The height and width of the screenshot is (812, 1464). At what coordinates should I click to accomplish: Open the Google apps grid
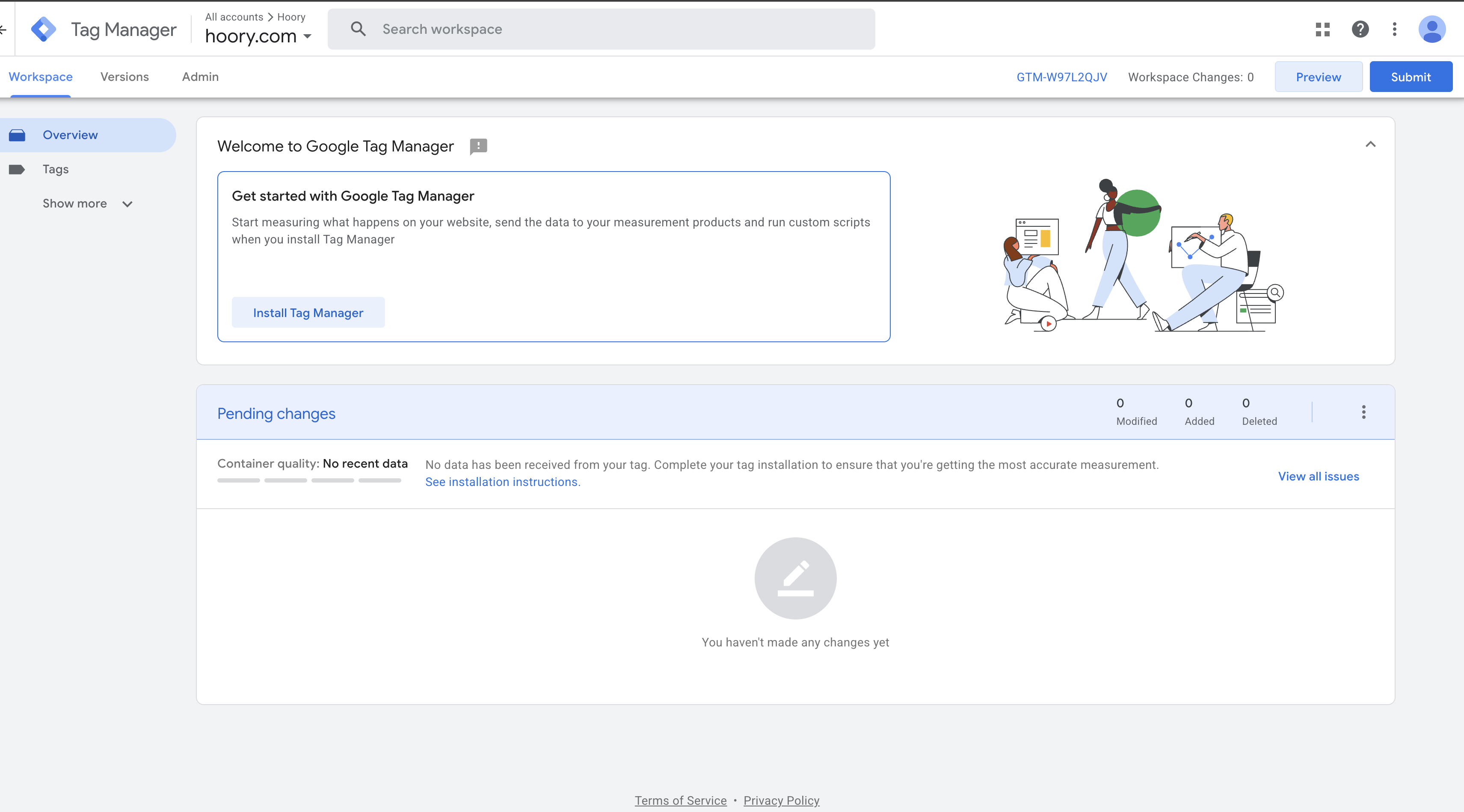(x=1322, y=29)
